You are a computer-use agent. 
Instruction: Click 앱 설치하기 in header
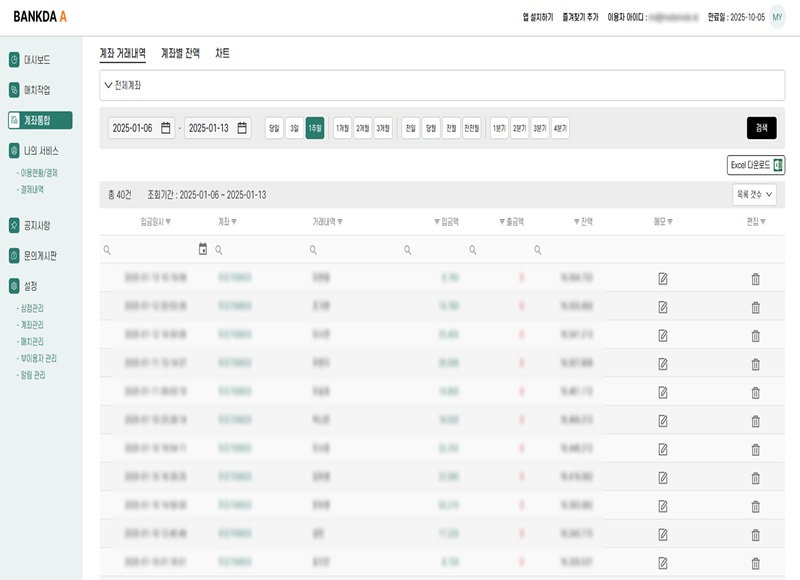point(538,17)
